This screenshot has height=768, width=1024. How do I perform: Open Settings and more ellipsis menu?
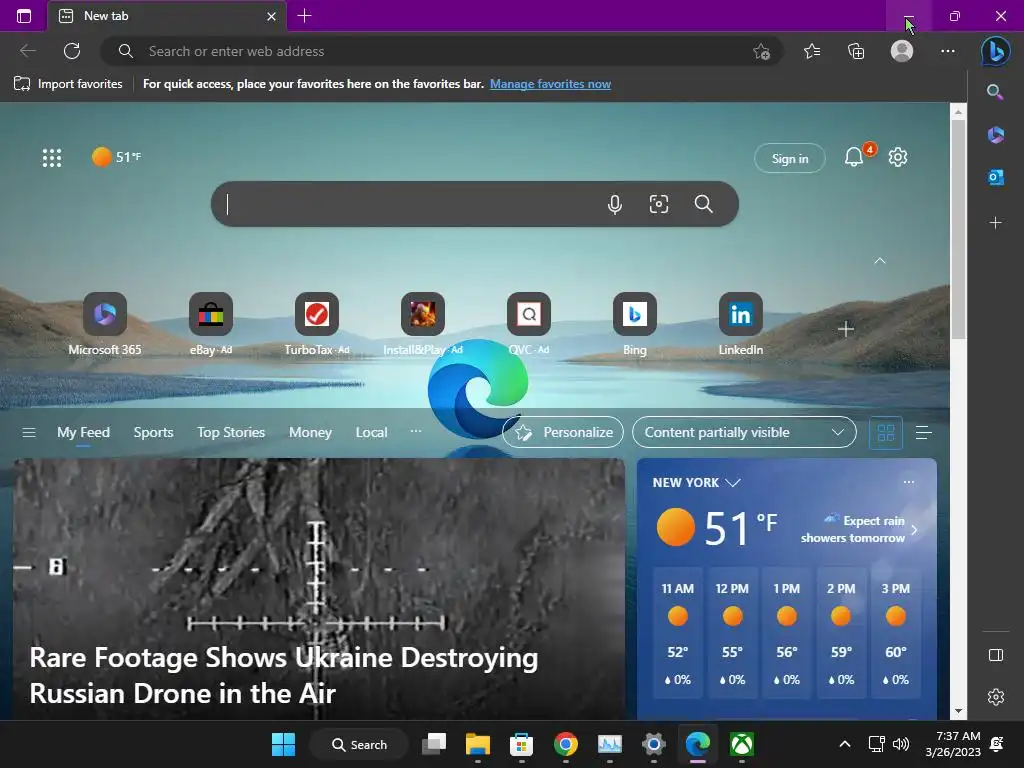click(948, 51)
